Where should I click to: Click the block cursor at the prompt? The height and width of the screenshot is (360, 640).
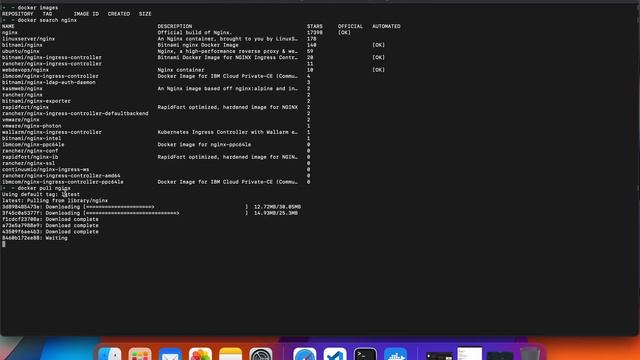(4, 244)
